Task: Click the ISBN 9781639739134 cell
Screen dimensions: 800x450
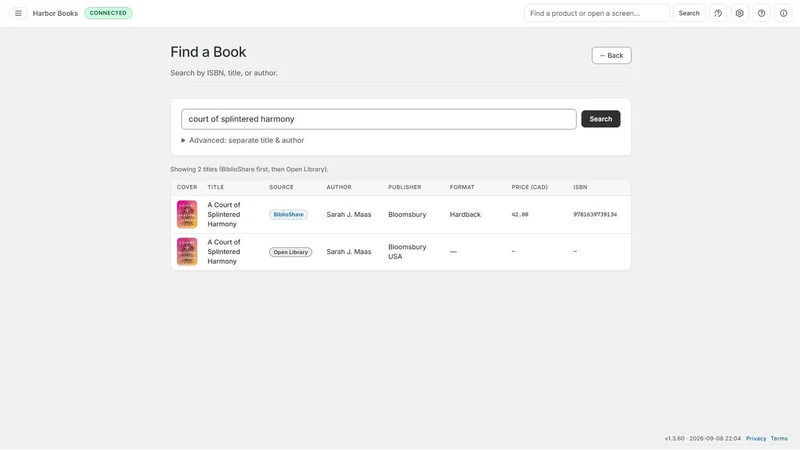Action: point(595,215)
